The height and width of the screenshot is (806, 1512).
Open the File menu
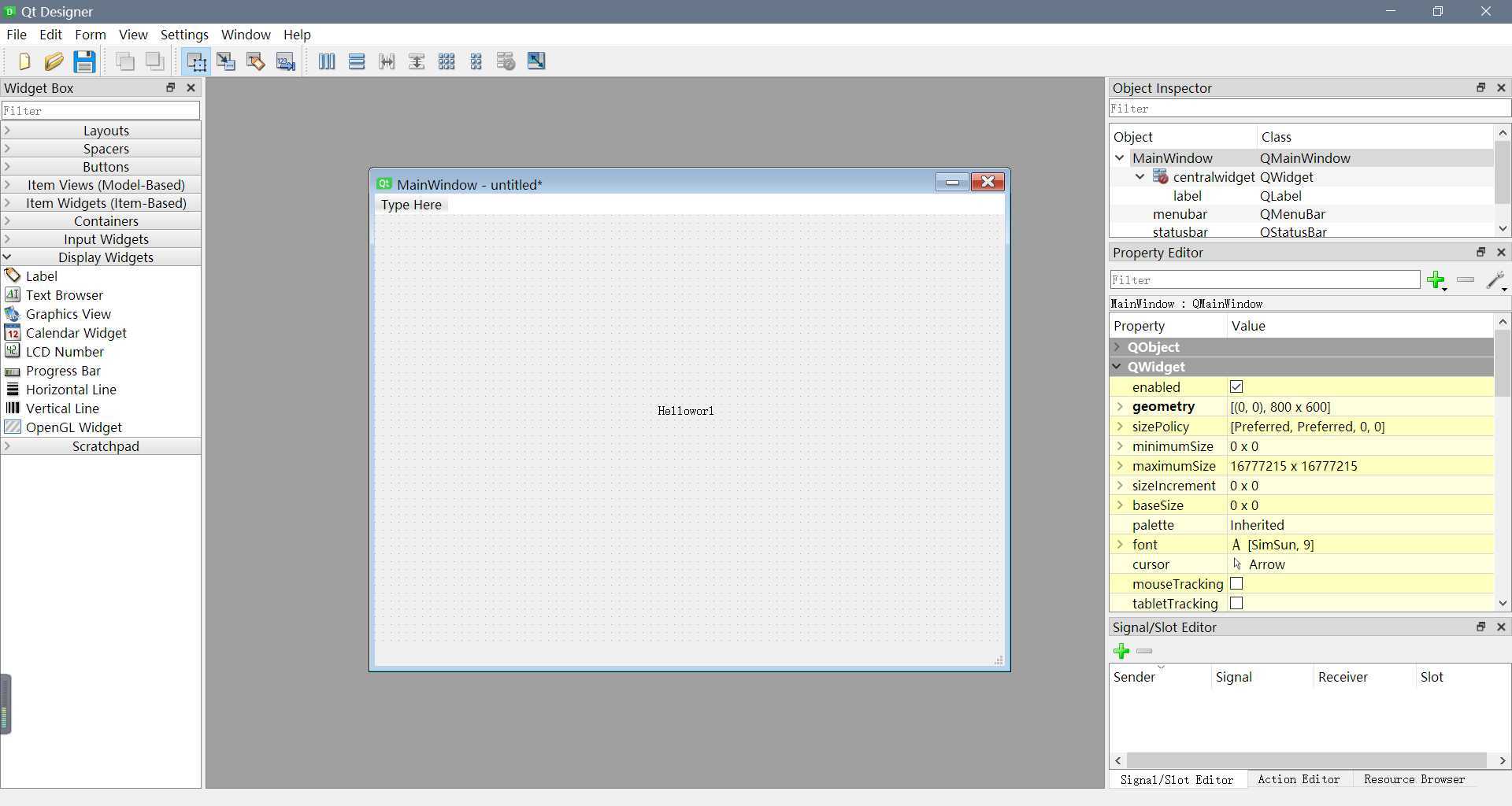tap(17, 35)
